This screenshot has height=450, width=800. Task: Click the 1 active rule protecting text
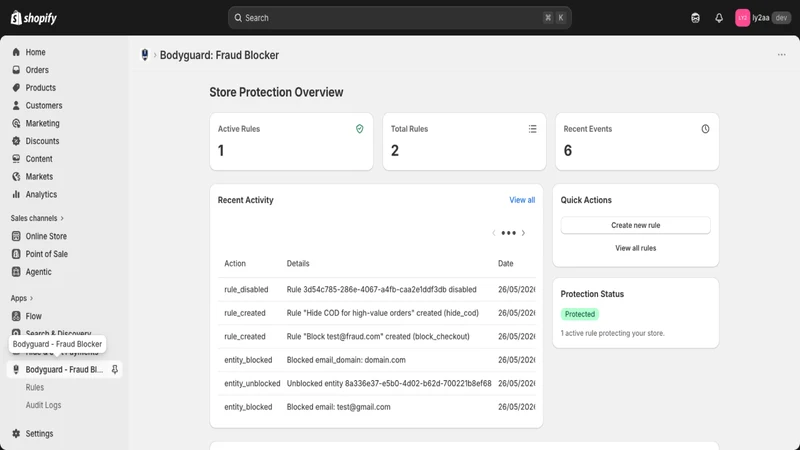click(612, 333)
